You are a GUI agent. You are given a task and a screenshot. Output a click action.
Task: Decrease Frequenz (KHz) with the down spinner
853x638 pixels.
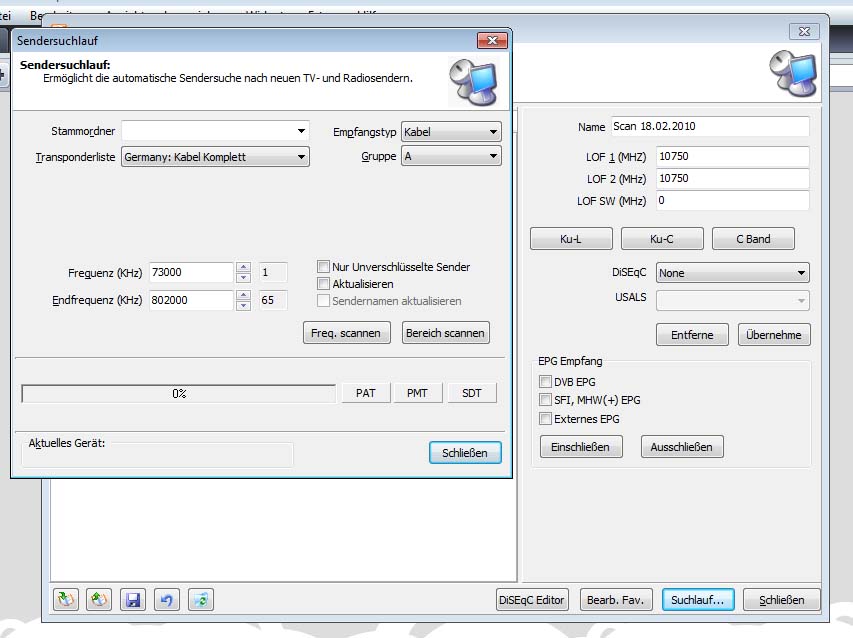point(244,277)
